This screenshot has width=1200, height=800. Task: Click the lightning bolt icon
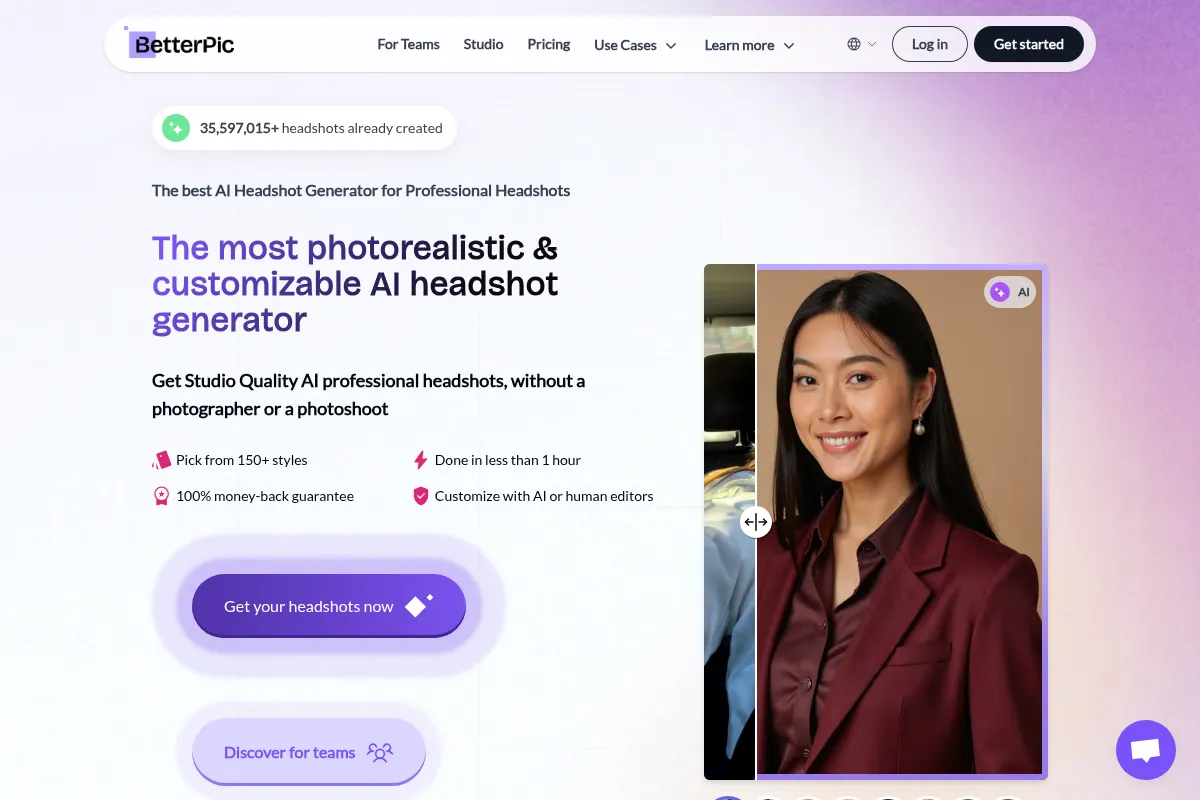(x=421, y=460)
